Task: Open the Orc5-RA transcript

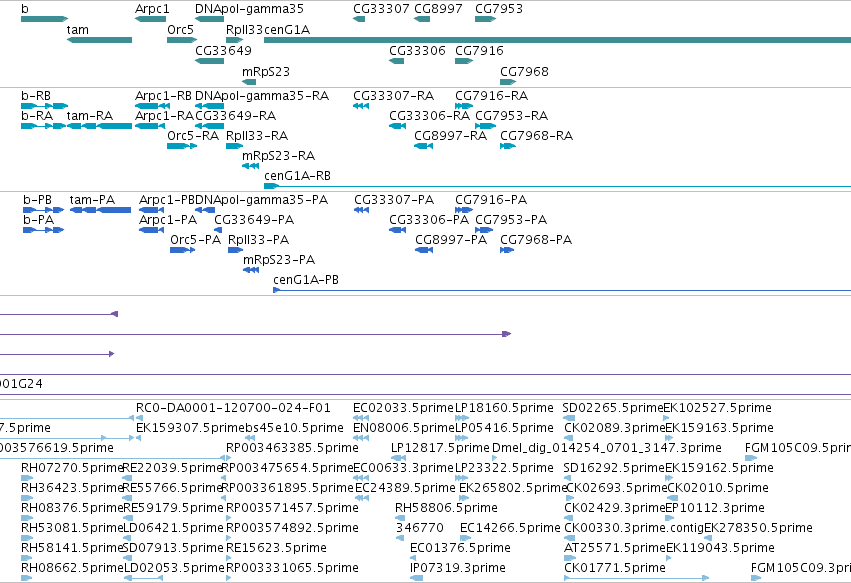Action: click(182, 146)
